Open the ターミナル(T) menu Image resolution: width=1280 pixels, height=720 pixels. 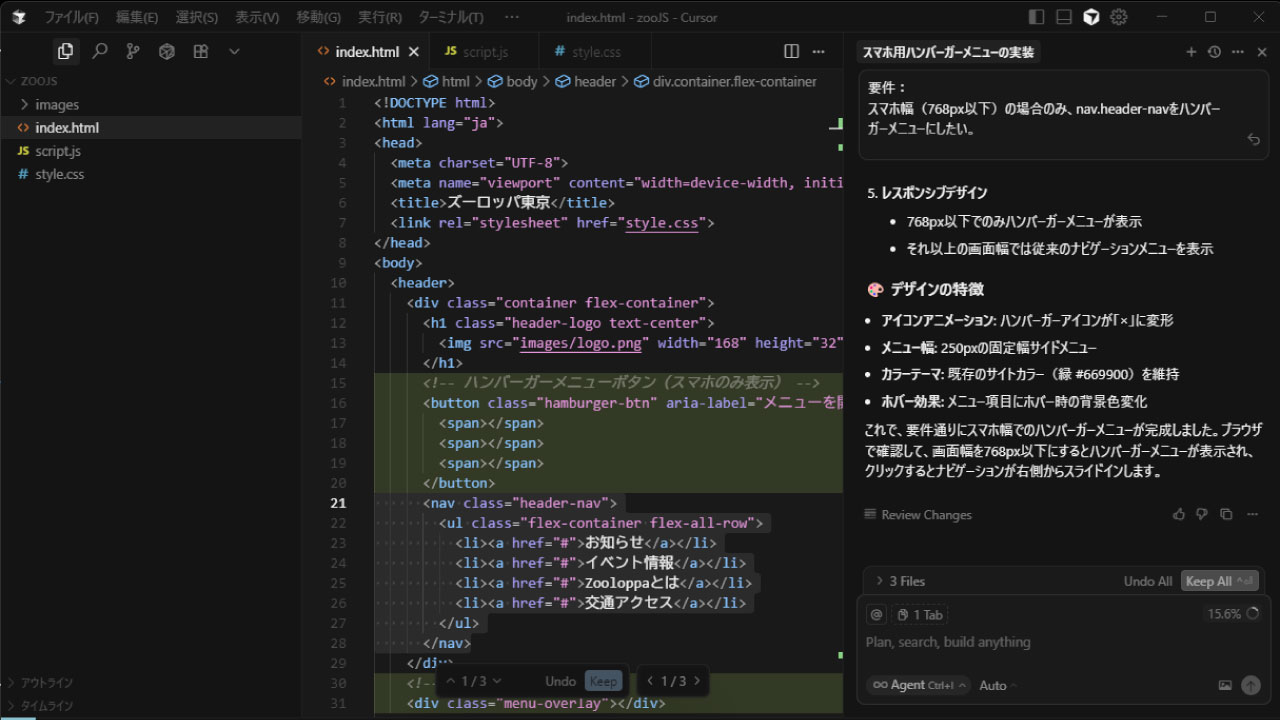point(450,17)
